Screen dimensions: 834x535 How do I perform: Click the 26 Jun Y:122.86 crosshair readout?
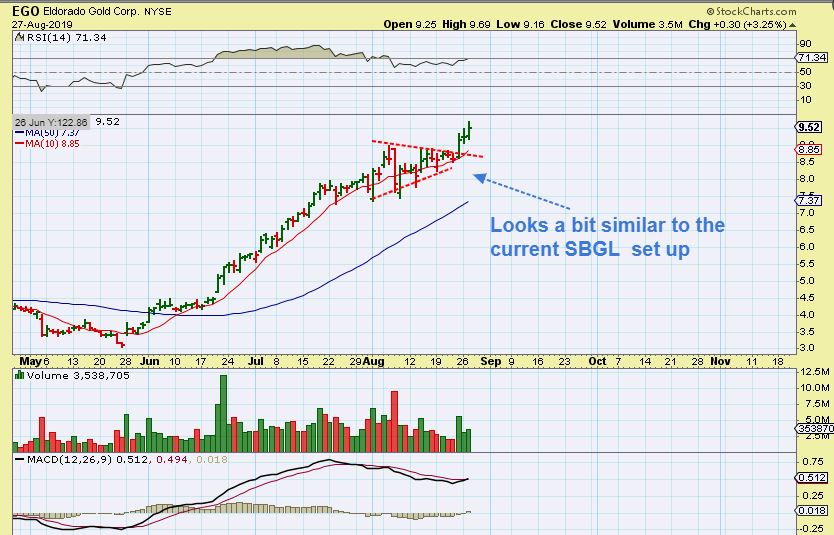click(x=51, y=122)
